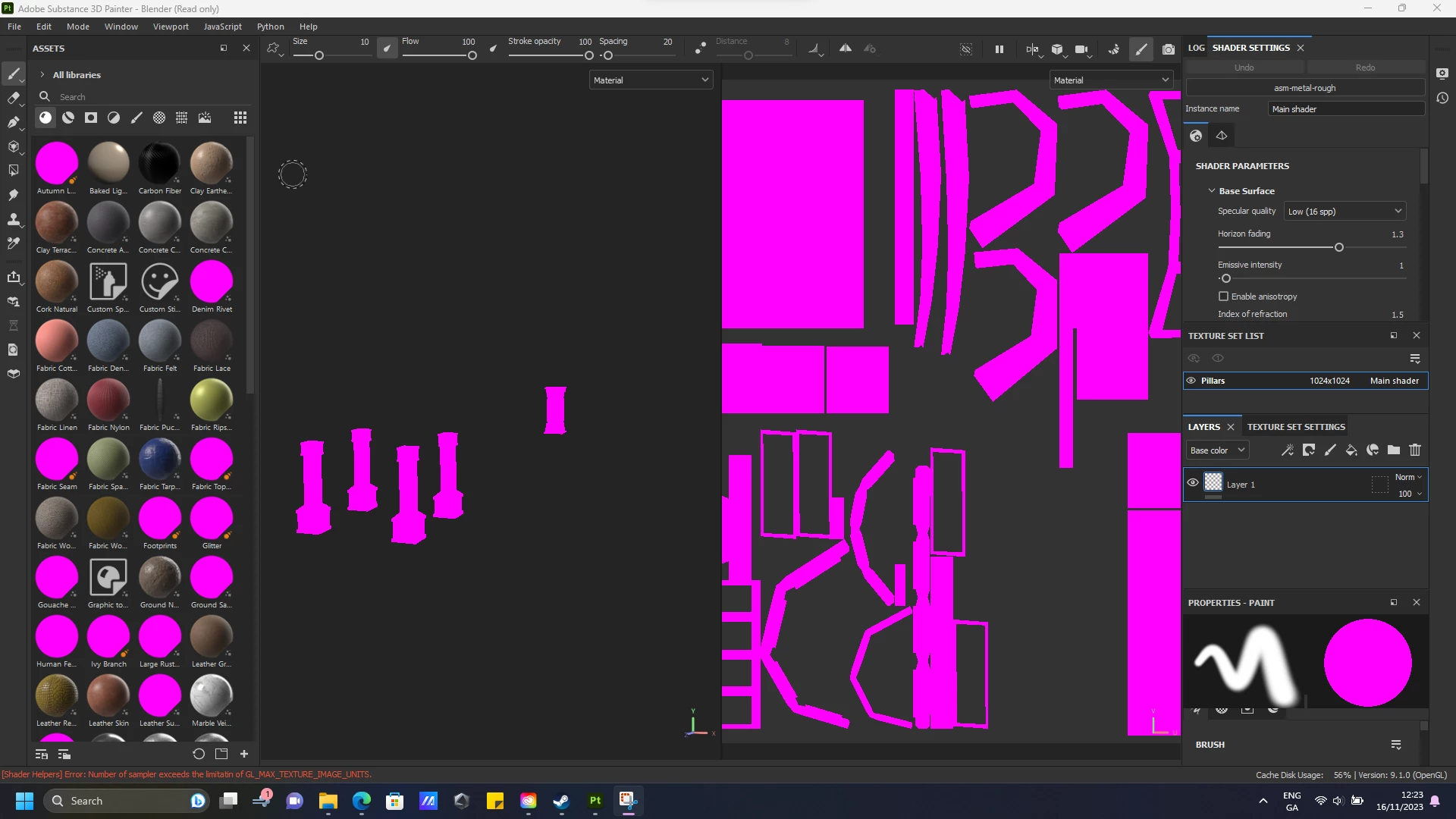Click the Undo button in Shader Settings

pyautogui.click(x=1244, y=67)
